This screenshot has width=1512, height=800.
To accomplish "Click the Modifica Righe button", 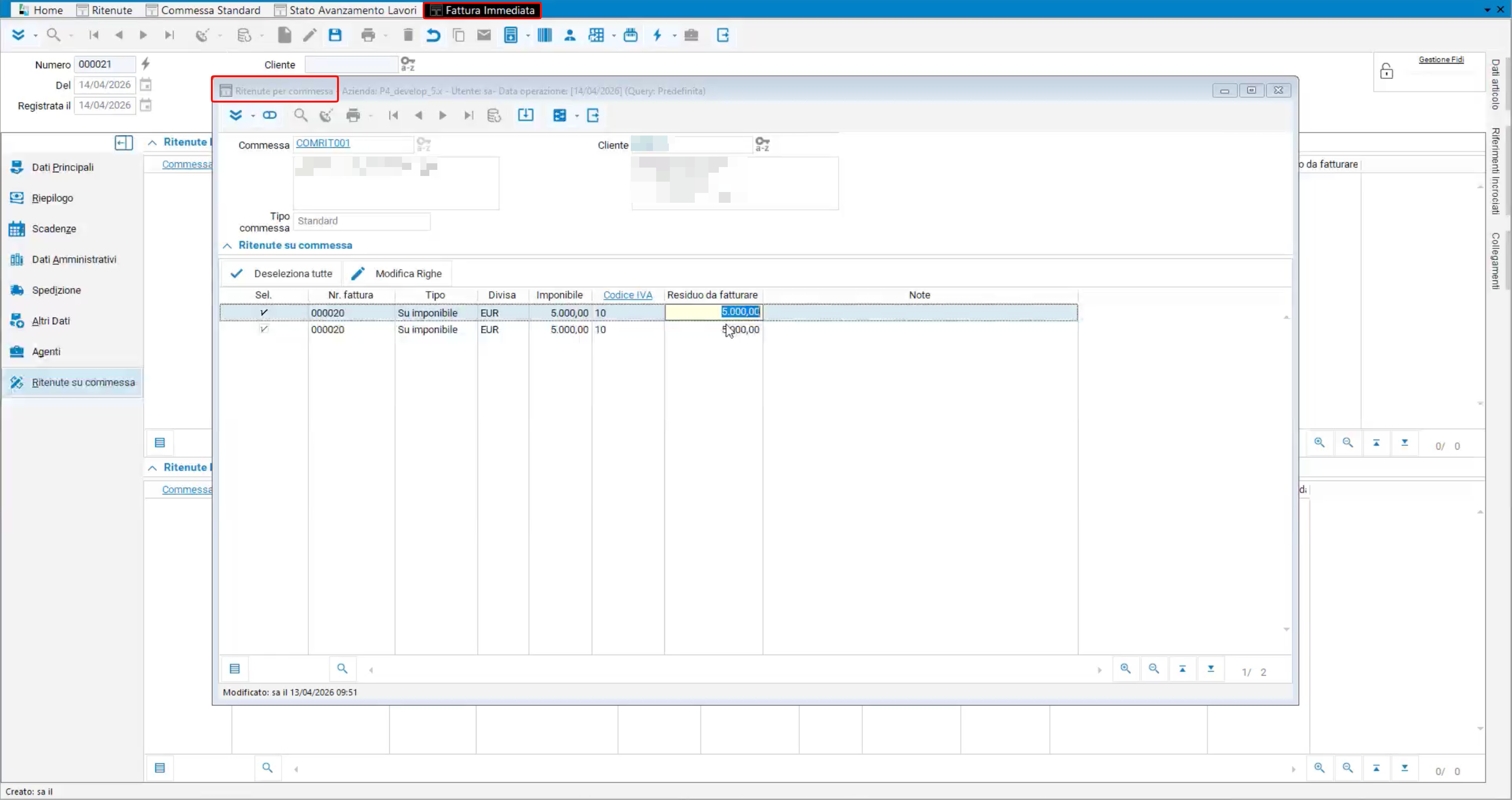I will pos(397,273).
